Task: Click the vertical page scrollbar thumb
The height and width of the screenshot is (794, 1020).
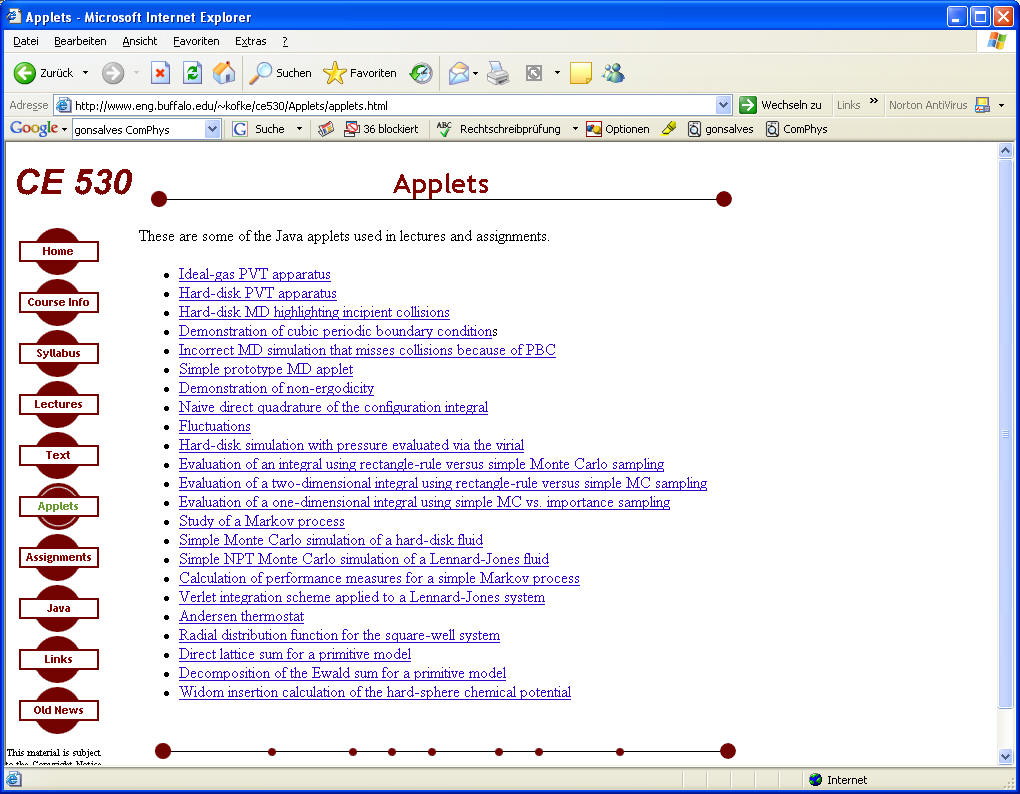Action: click(x=1006, y=433)
